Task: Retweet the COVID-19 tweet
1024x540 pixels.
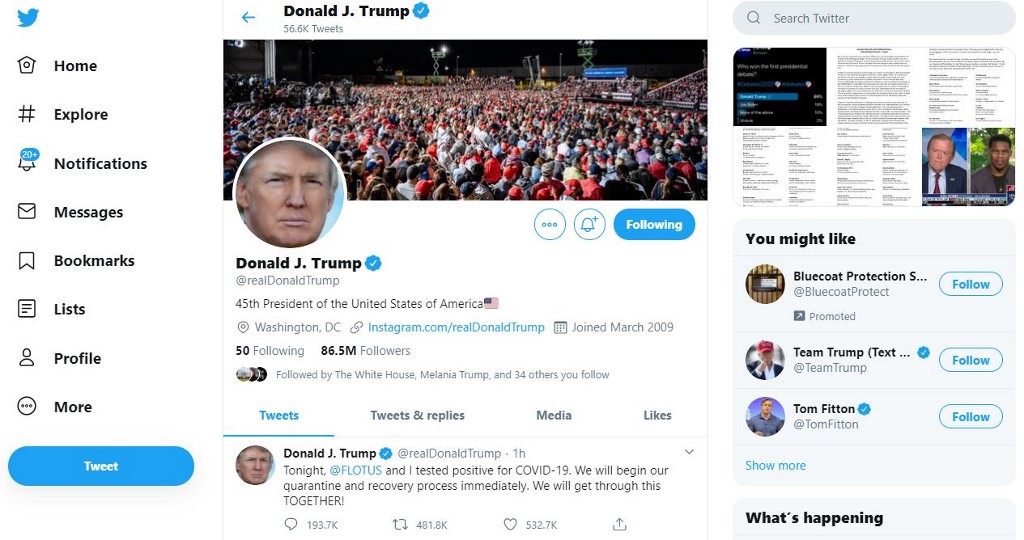Action: tap(400, 524)
